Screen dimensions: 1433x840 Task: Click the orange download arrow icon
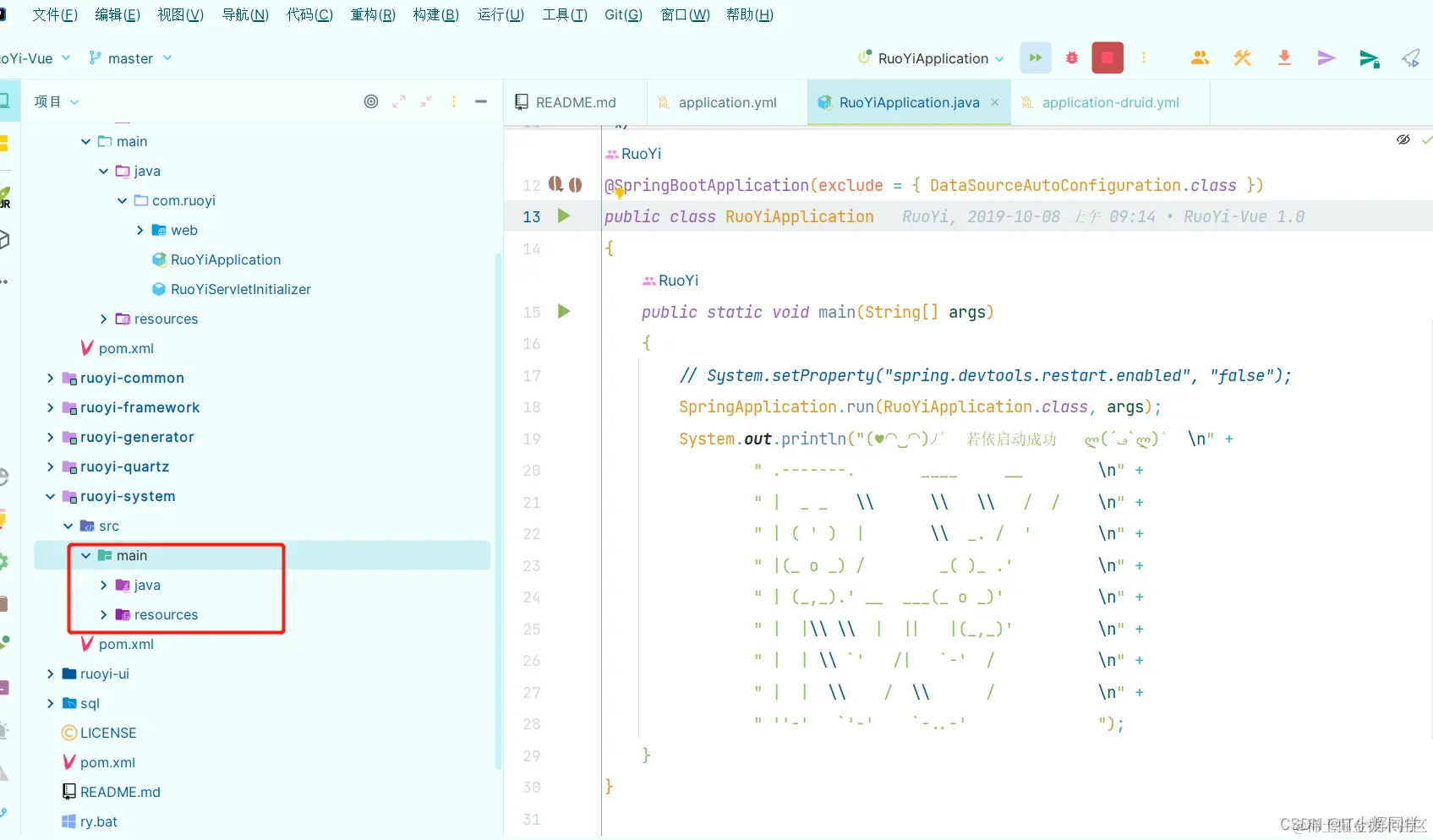(1284, 58)
